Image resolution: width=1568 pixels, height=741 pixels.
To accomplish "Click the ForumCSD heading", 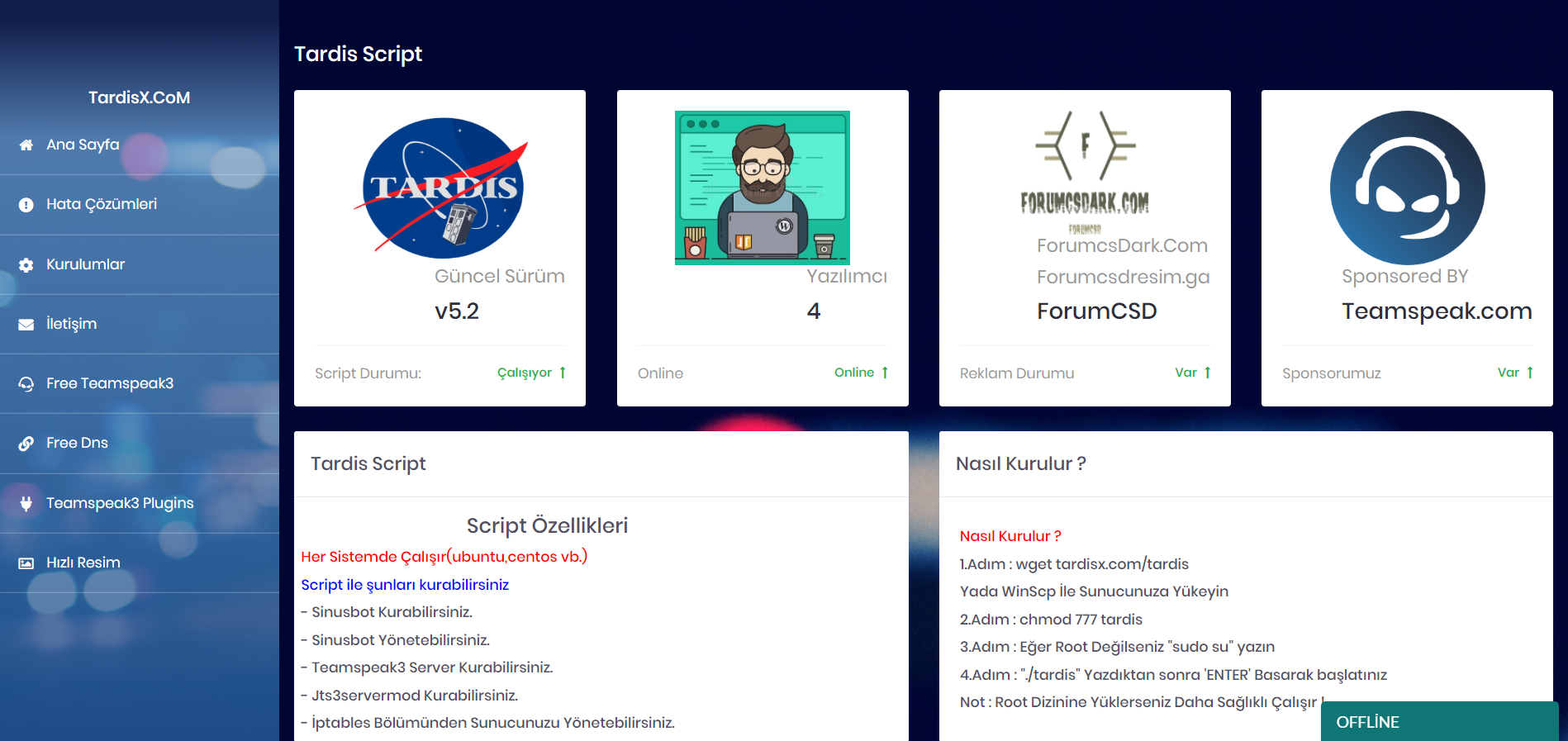I will click(1097, 311).
